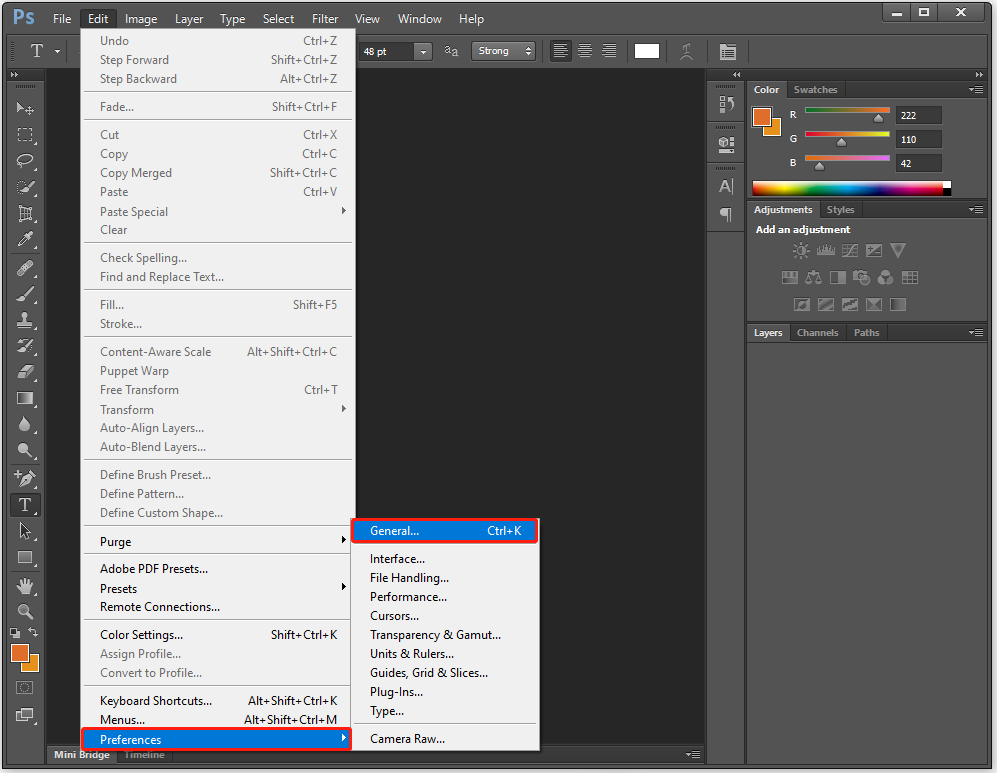Screen dimensions: 997x773
Task: Select the Crop tool
Action: pyautogui.click(x=25, y=213)
